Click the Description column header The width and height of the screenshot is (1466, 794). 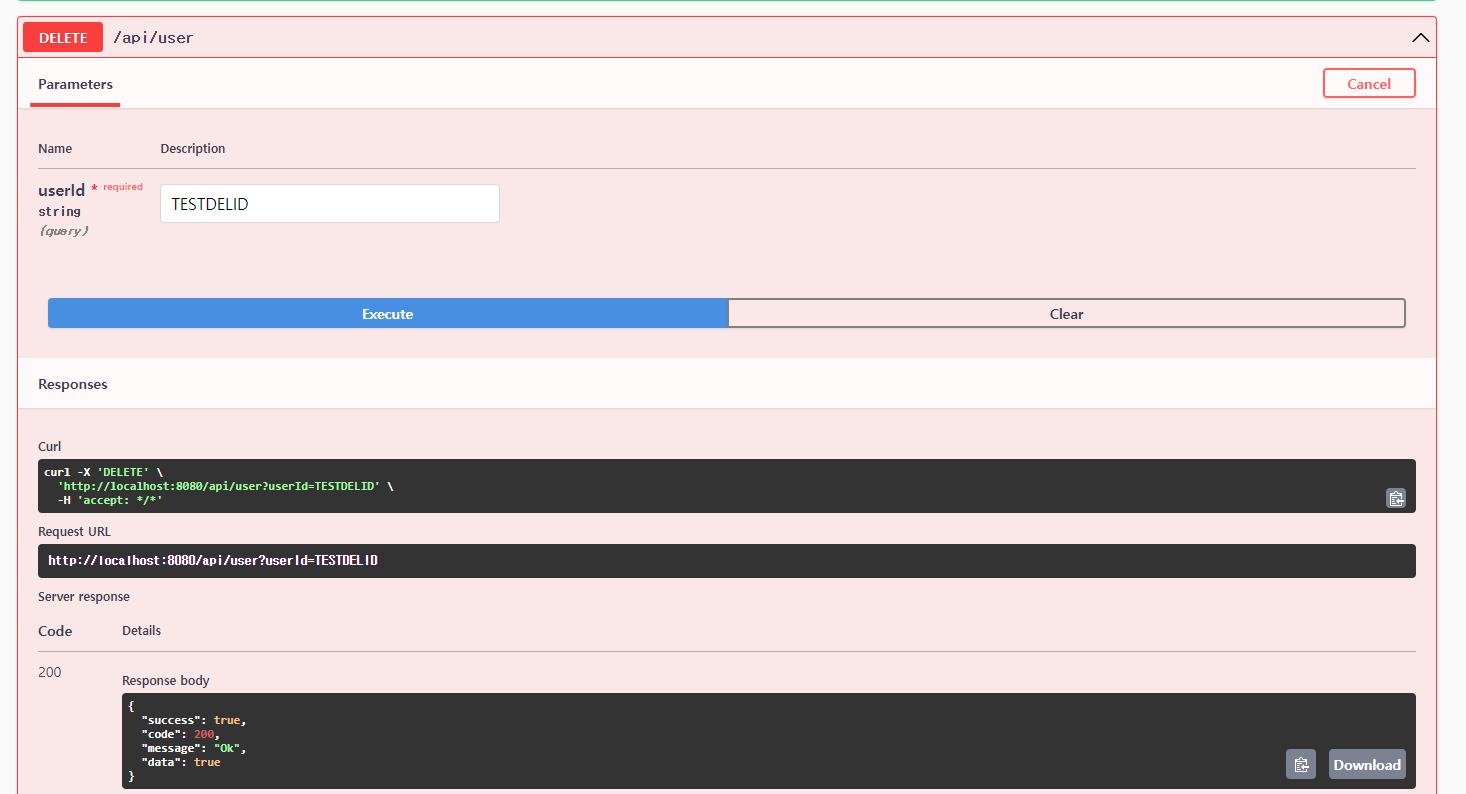tap(193, 149)
